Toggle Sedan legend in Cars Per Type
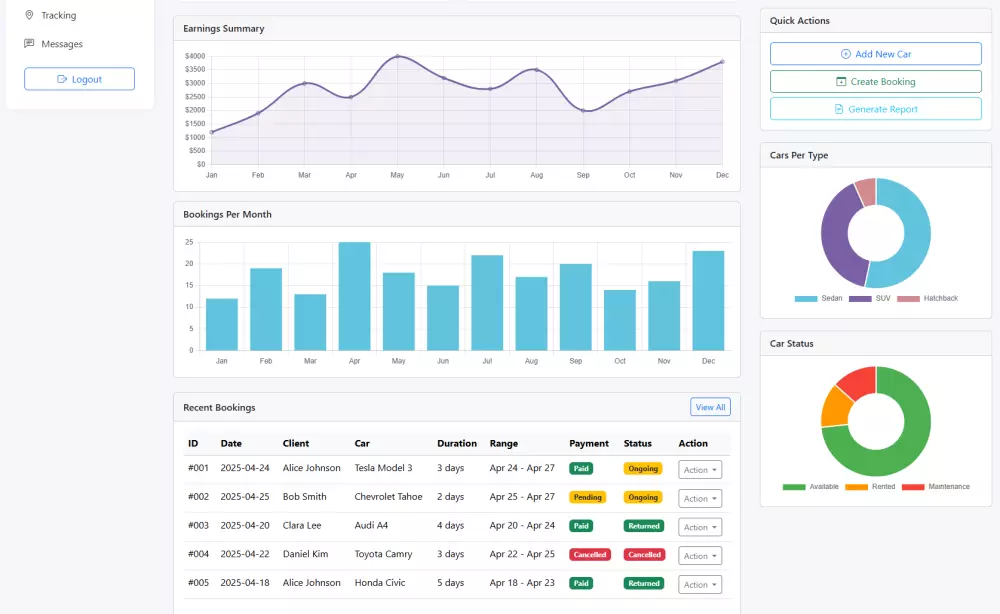1000x614 pixels. pyautogui.click(x=818, y=298)
